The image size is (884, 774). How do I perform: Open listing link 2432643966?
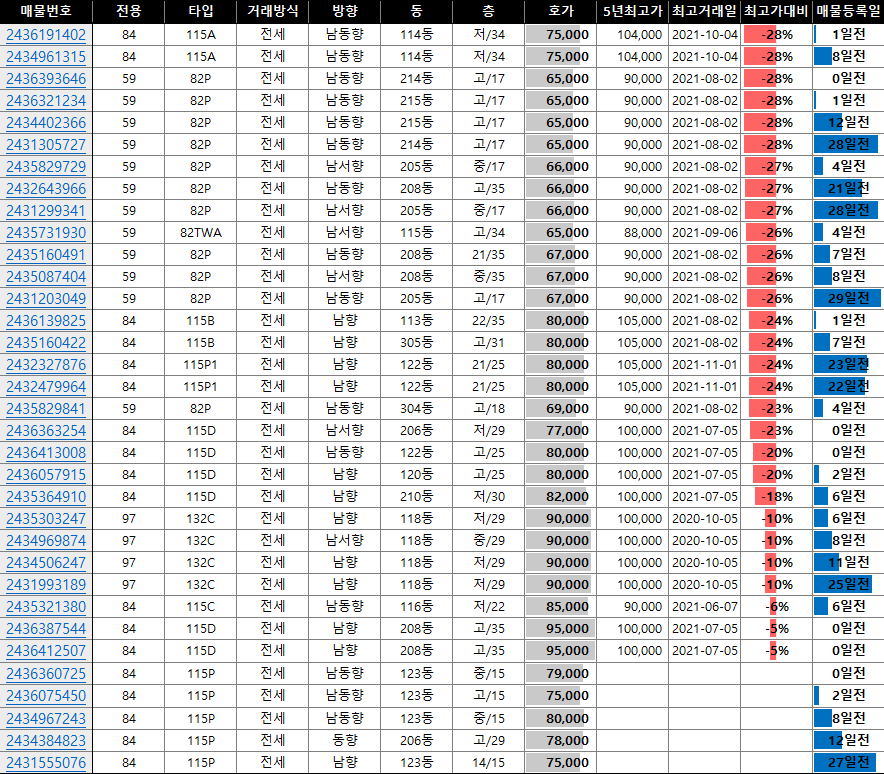(x=46, y=189)
